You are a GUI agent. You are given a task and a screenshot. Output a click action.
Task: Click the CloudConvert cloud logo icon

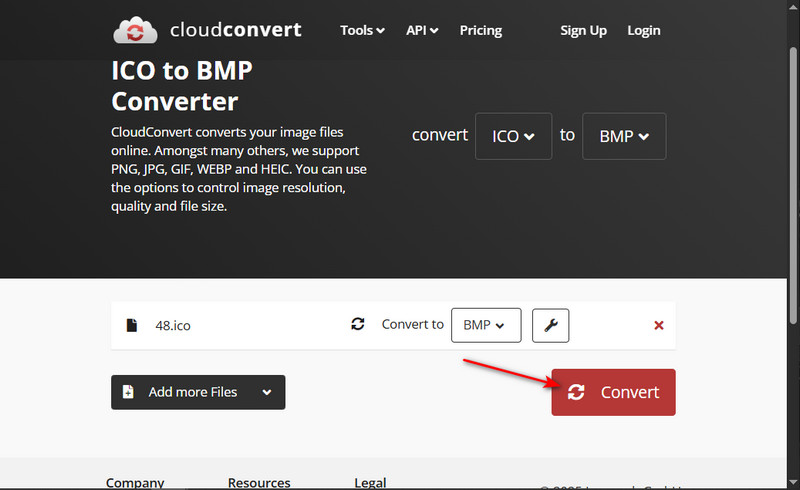(135, 30)
